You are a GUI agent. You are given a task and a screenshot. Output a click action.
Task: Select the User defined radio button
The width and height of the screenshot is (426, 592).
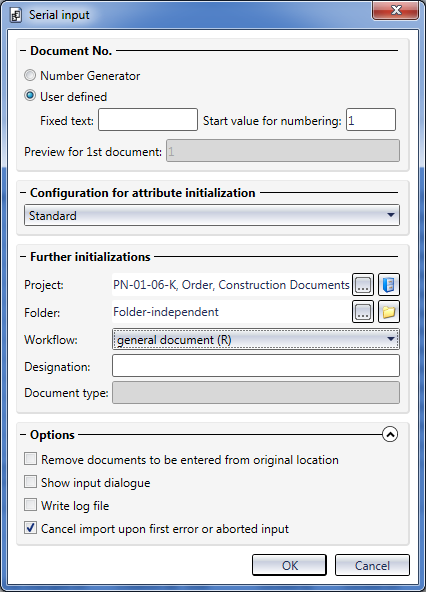[30, 96]
